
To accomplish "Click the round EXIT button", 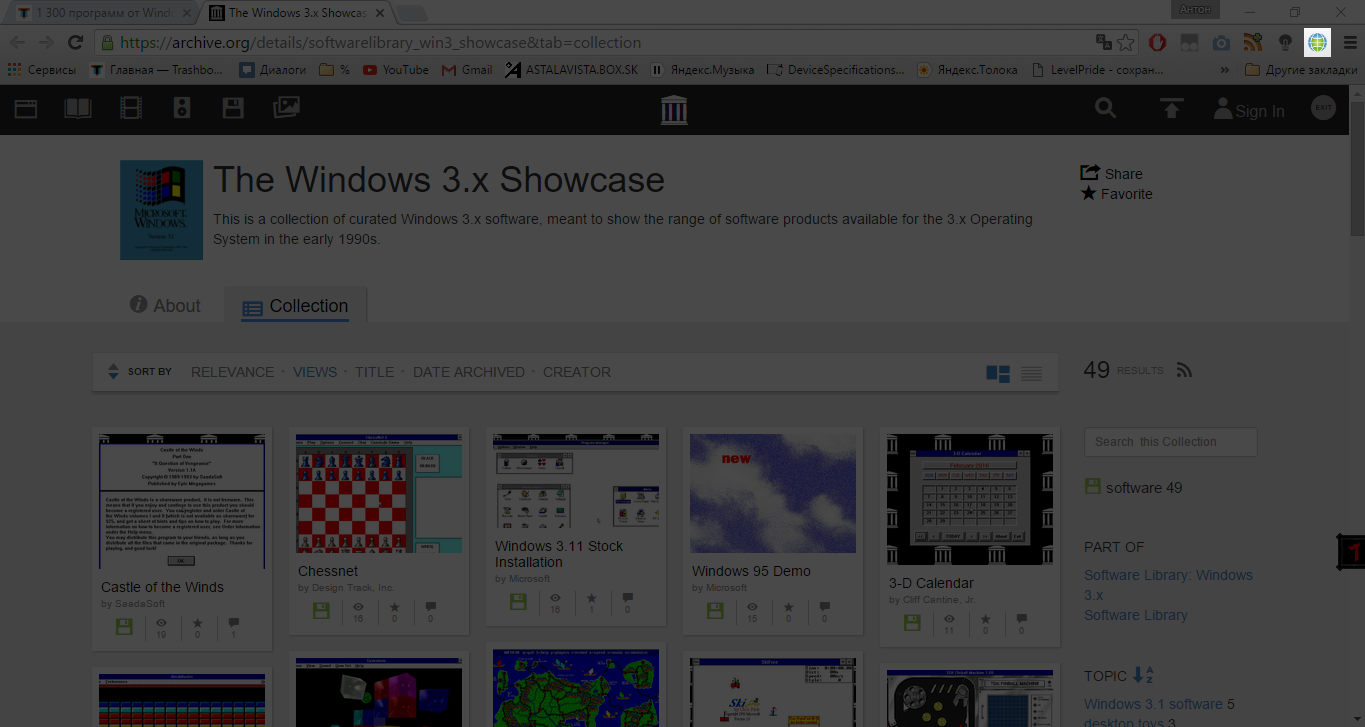I will point(1323,108).
